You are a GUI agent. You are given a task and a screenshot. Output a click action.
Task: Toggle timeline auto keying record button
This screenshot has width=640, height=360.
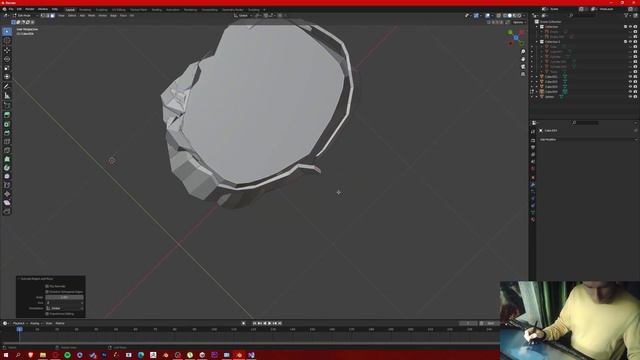(x=244, y=323)
